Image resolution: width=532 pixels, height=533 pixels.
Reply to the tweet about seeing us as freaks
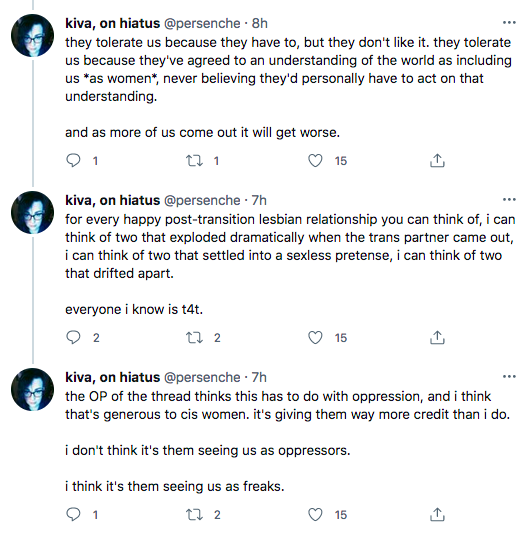click(x=73, y=514)
